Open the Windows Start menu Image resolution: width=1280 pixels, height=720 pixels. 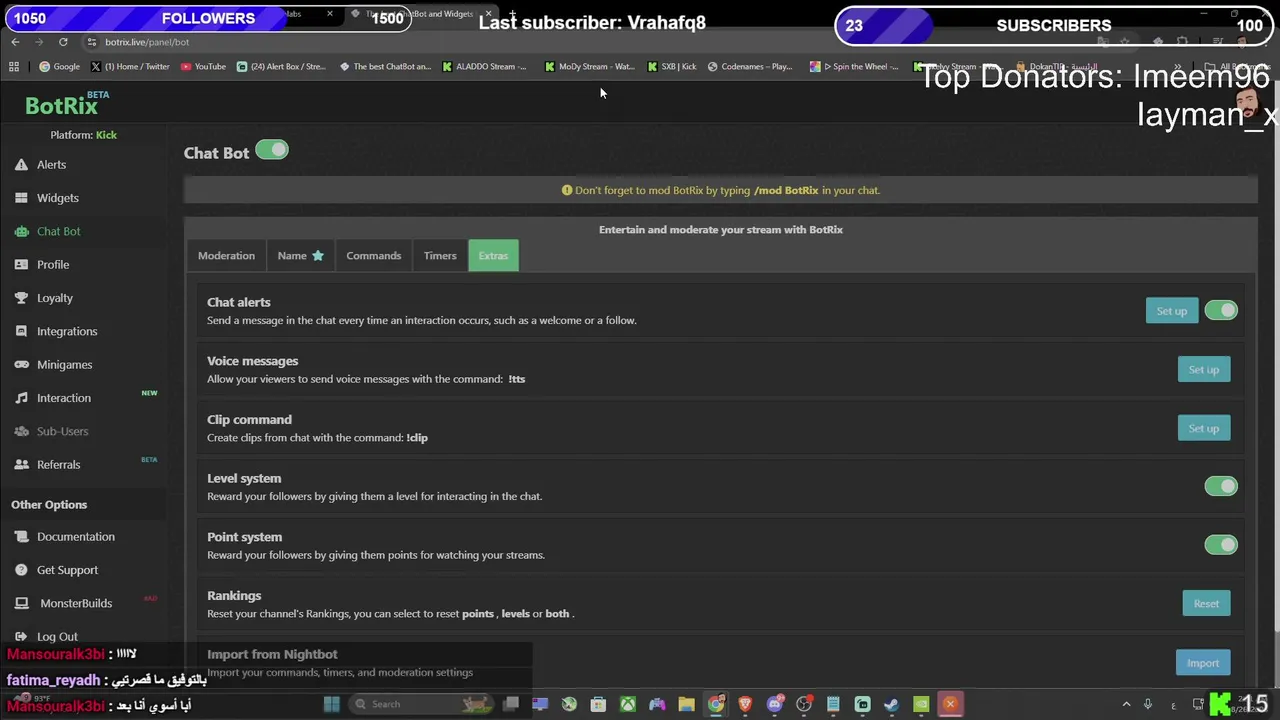[332, 704]
